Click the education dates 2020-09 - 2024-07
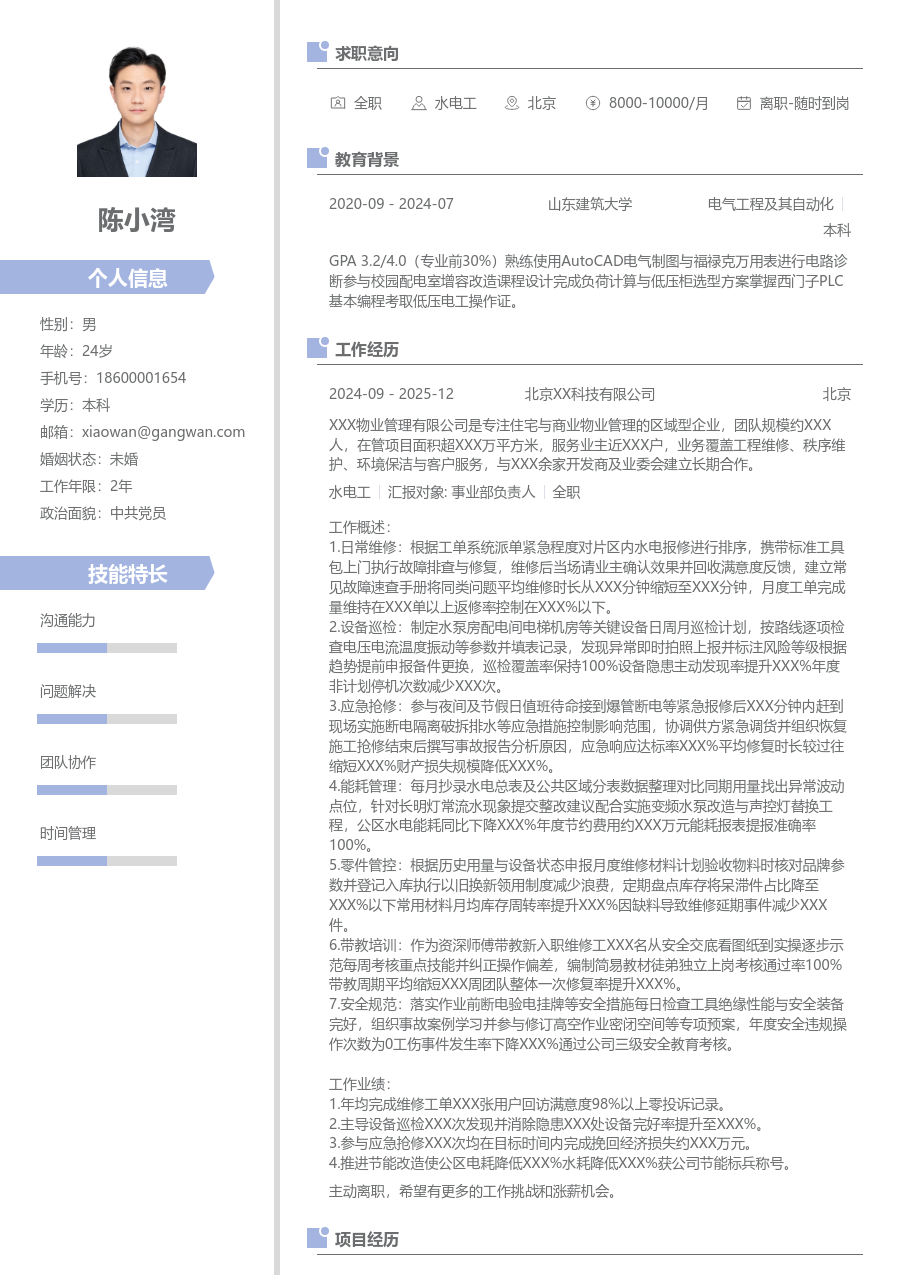The width and height of the screenshot is (900, 1275). coord(391,204)
